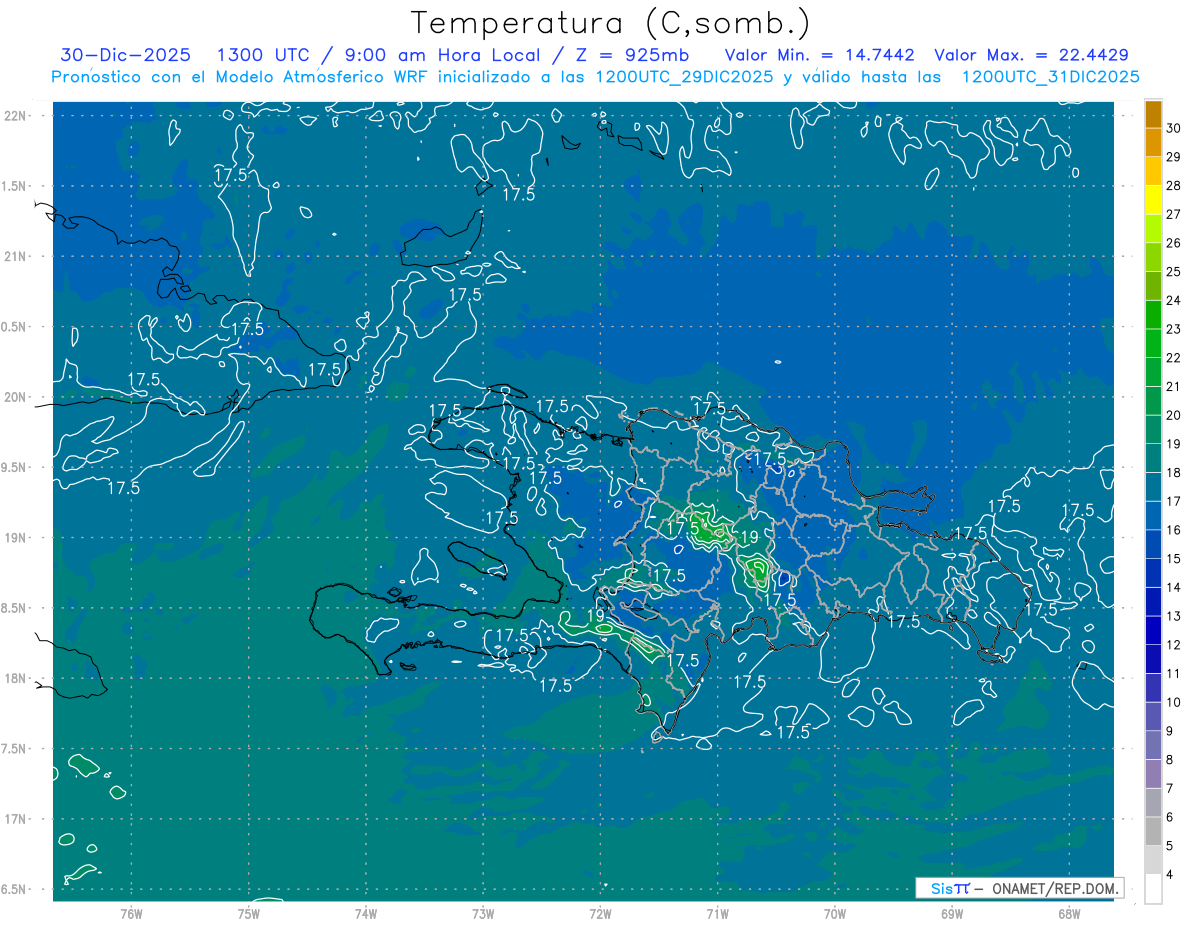Image resolution: width=1200 pixels, height=927 pixels.
Task: Click the "70W" longitude axis label
Action: (835, 913)
